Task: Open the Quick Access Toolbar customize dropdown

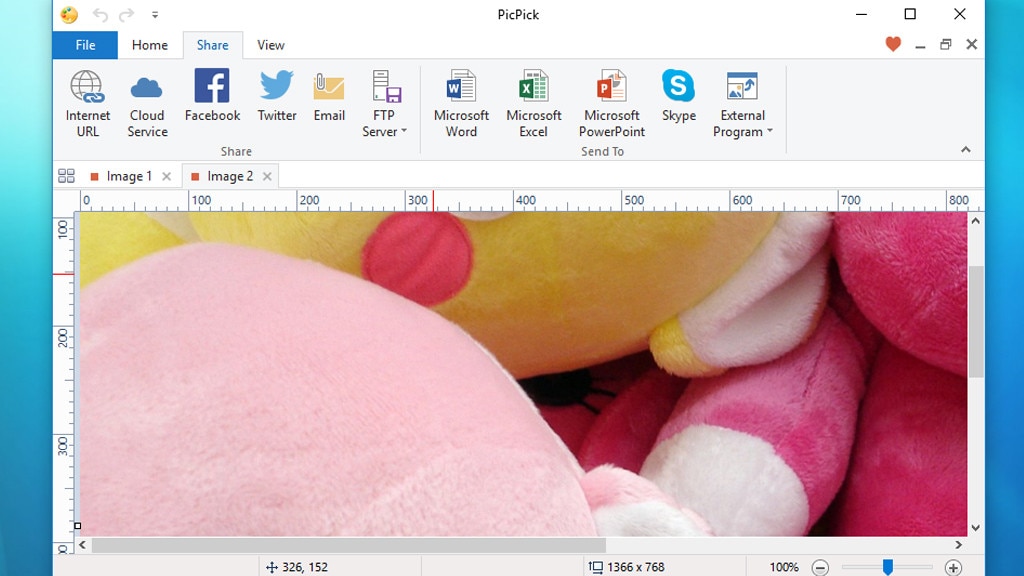Action: [155, 14]
